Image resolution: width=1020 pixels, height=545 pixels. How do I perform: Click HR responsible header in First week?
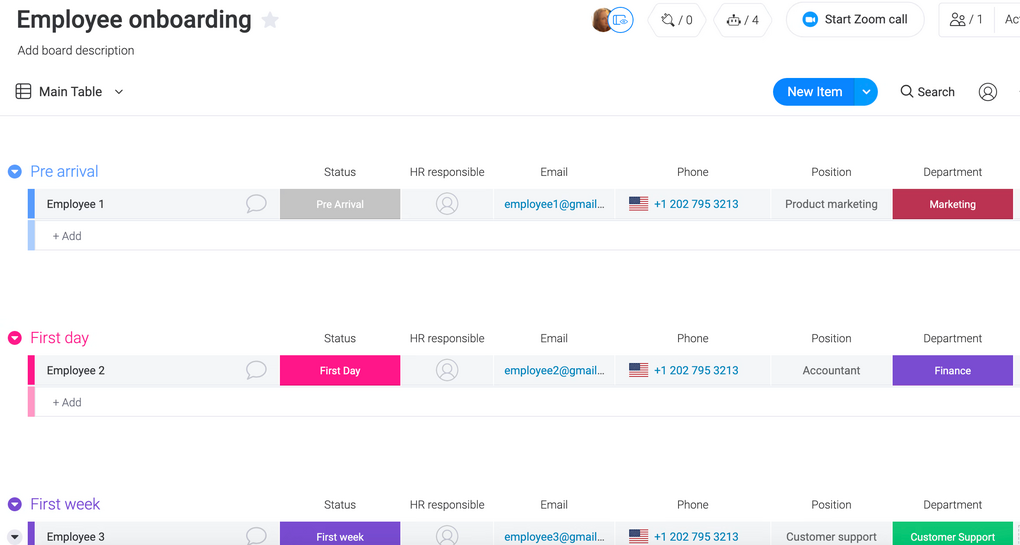[x=447, y=505]
